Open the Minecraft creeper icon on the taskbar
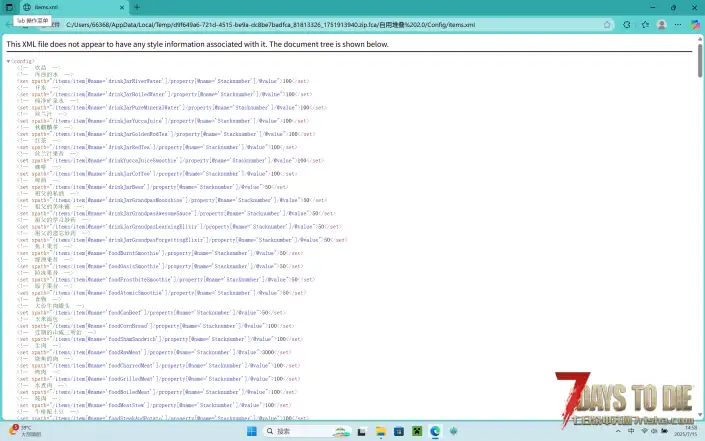 coord(417,432)
